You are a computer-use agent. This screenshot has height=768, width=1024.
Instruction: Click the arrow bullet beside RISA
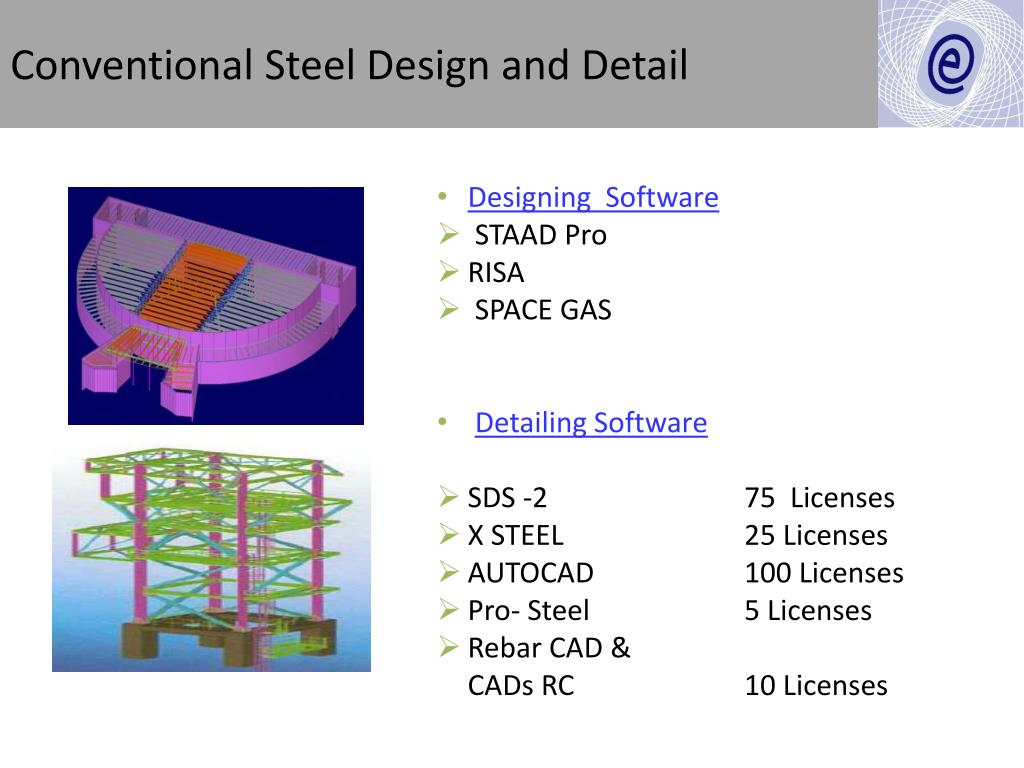click(x=449, y=271)
